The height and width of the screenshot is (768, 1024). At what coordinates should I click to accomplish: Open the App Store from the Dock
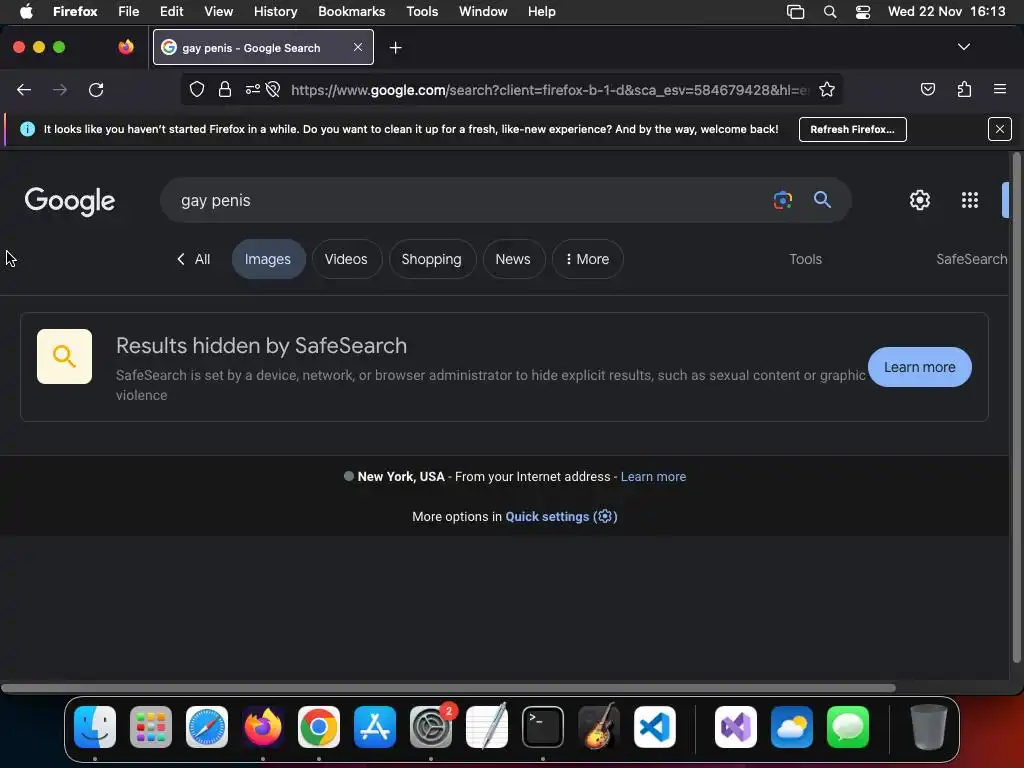[375, 727]
